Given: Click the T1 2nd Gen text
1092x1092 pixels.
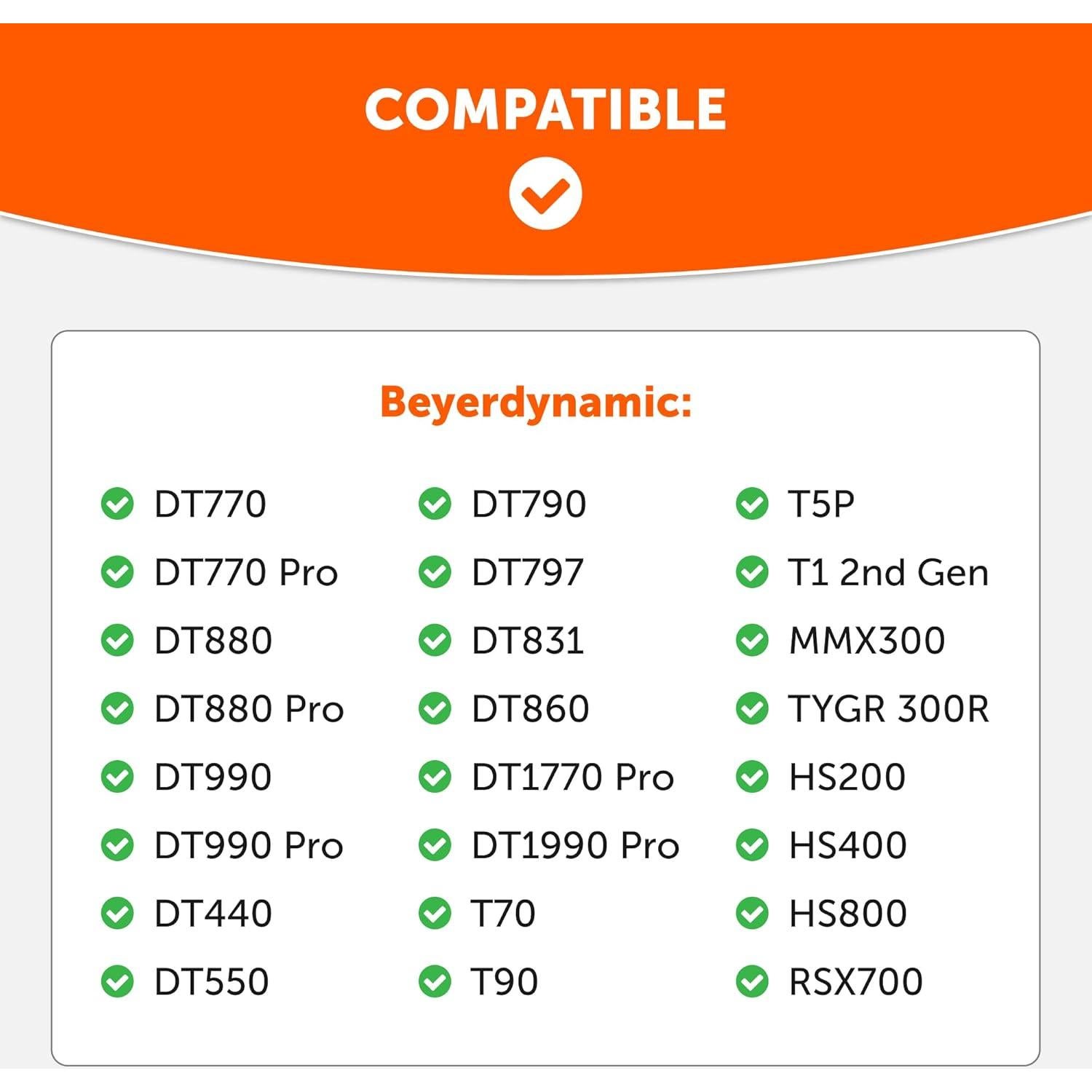Looking at the screenshot, I should pyautogui.click(x=888, y=572).
